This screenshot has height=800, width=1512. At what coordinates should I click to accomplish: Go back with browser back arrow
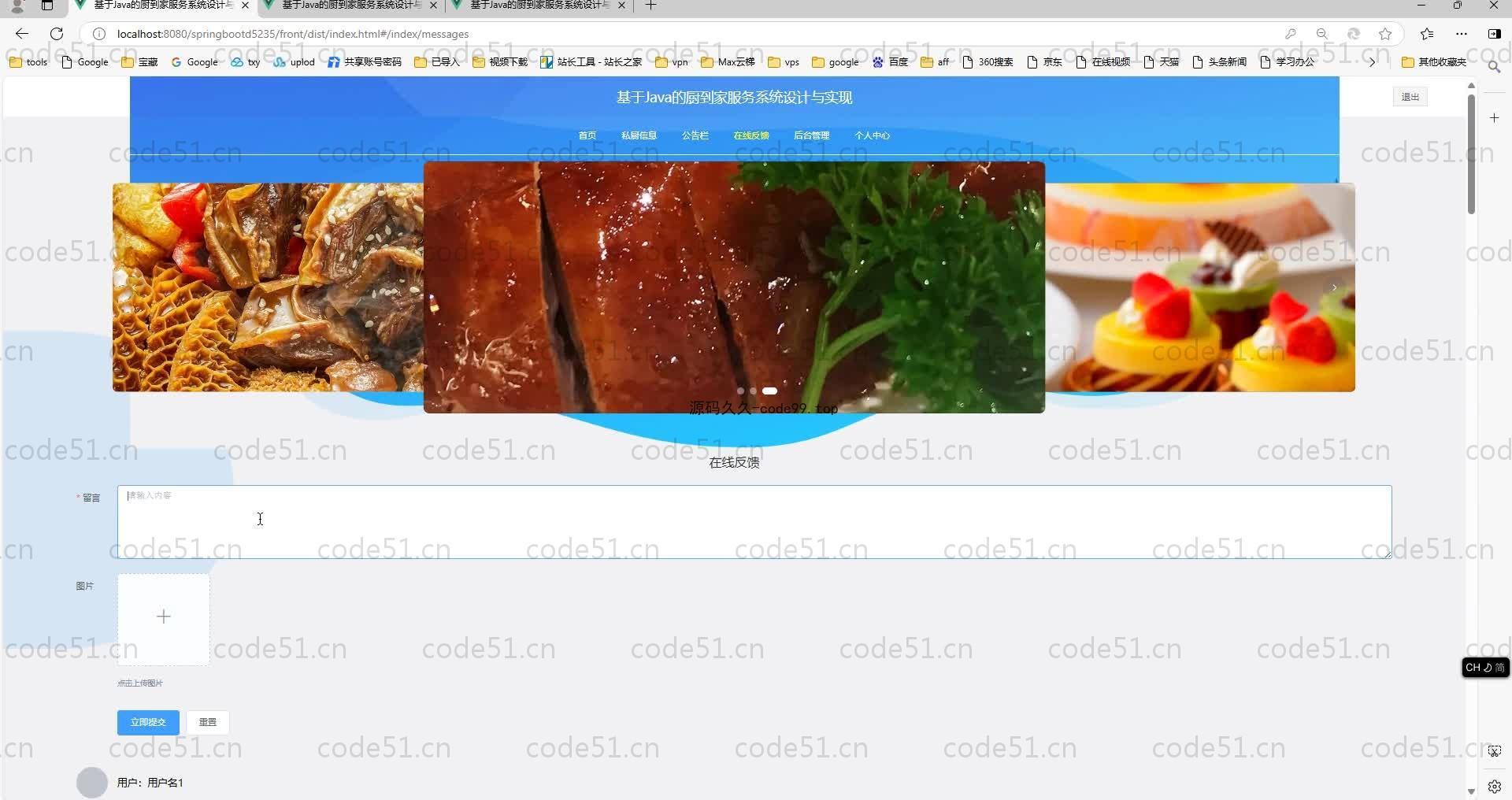[x=22, y=34]
